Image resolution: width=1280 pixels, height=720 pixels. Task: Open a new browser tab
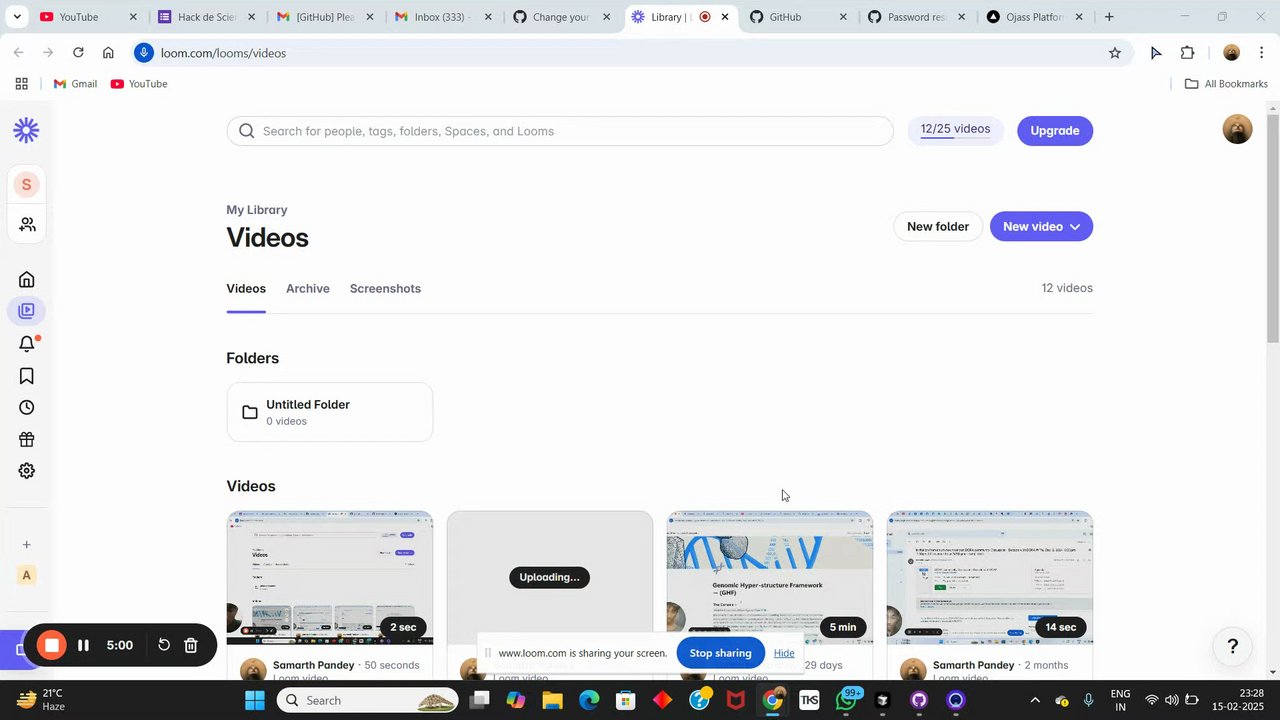tap(1109, 17)
